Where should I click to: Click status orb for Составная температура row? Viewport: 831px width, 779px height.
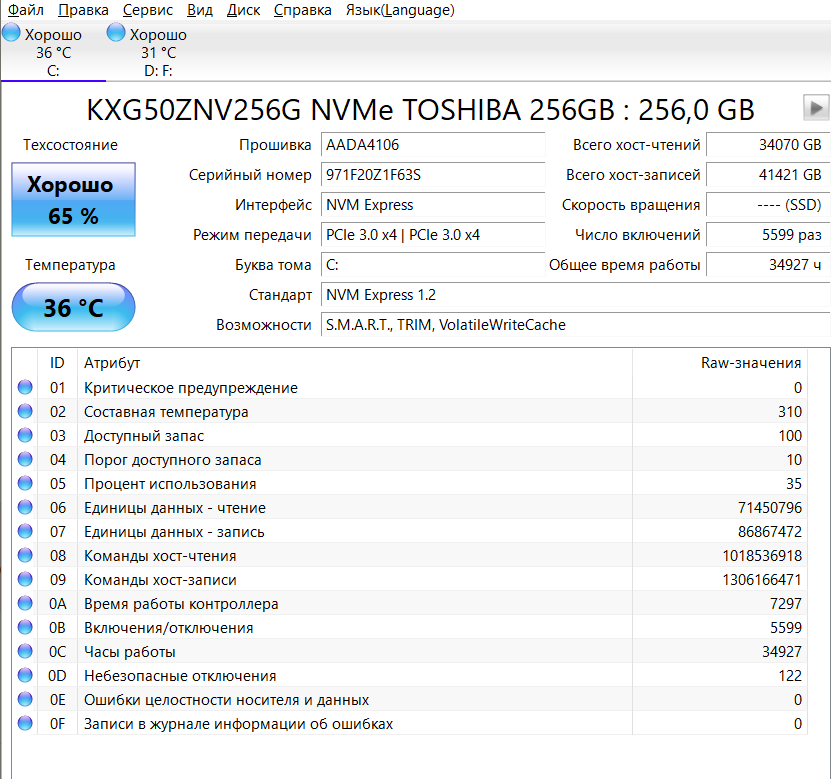click(x=25, y=412)
